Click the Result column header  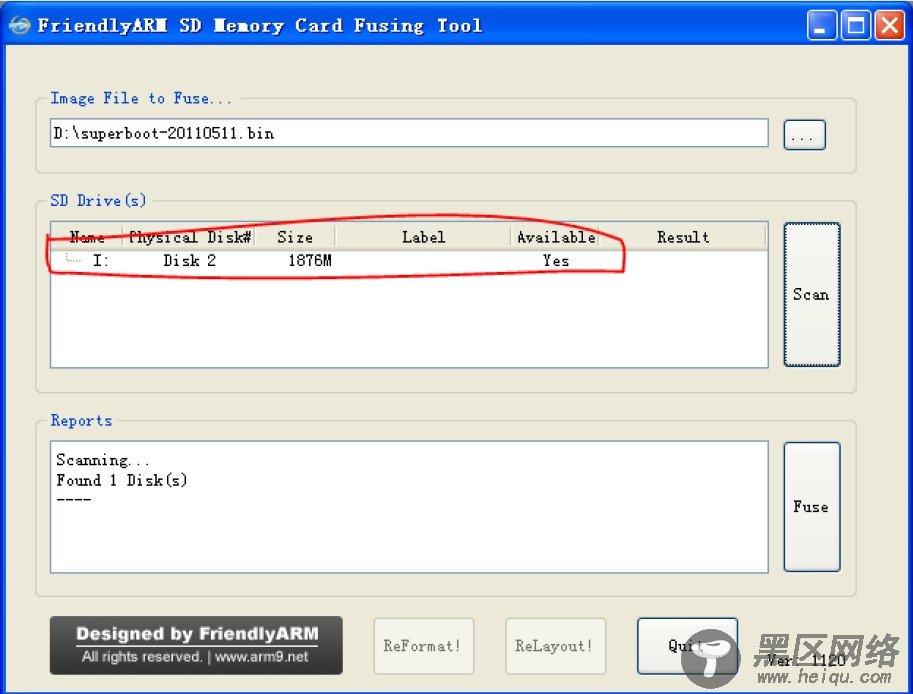pos(683,237)
